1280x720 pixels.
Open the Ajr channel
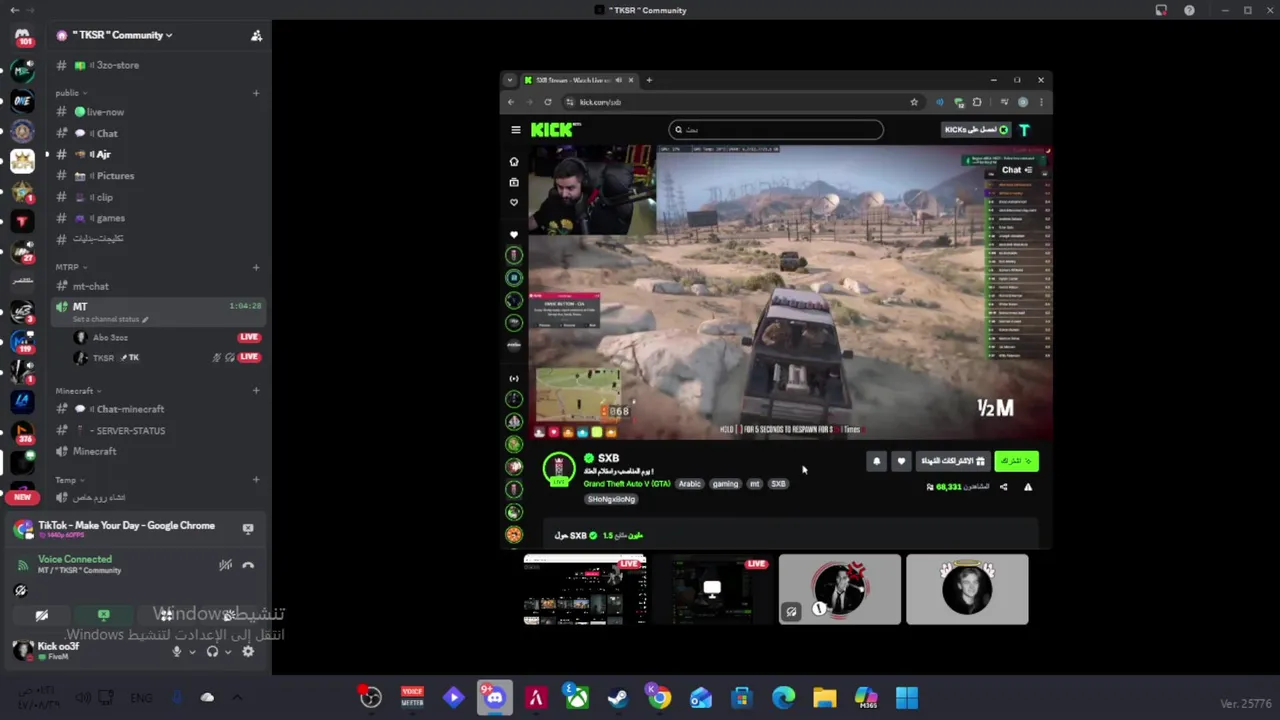tap(158, 154)
